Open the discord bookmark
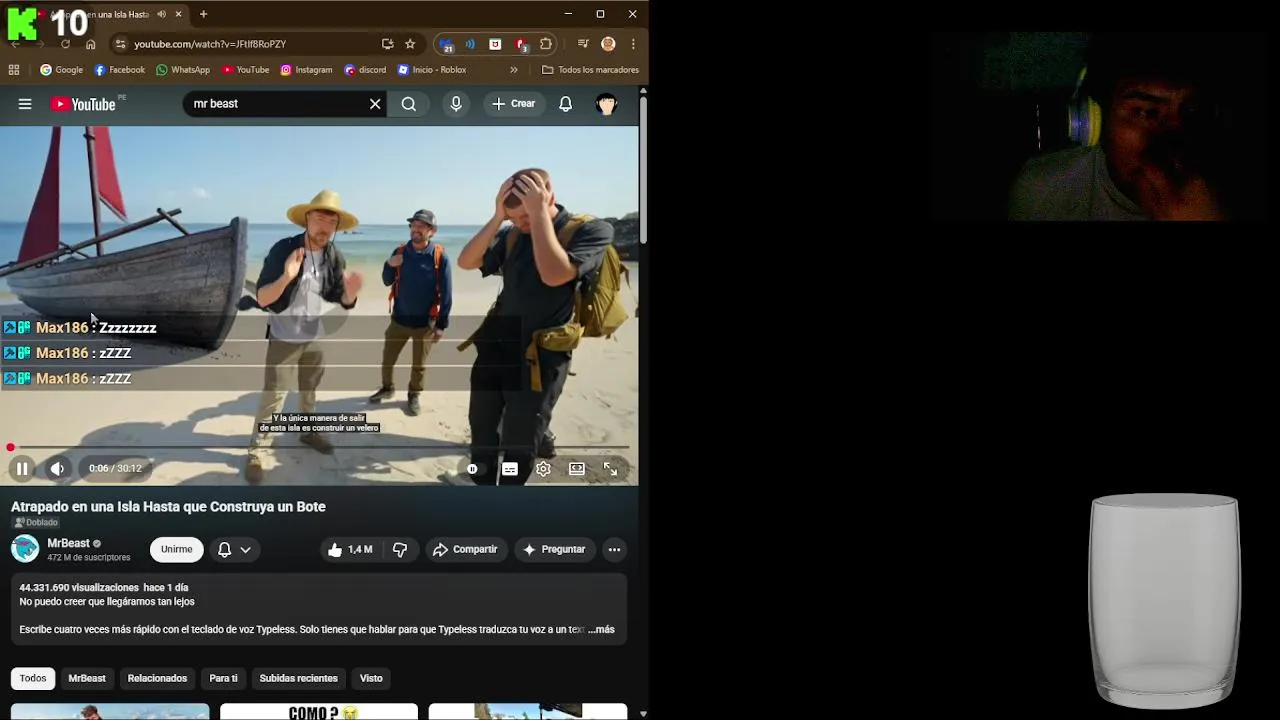Viewport: 1280px width, 720px height. [365, 70]
